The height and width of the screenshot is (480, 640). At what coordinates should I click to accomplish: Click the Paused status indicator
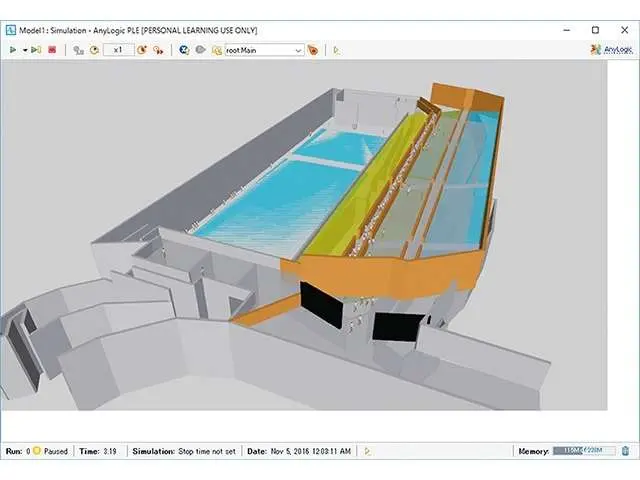tap(50, 451)
